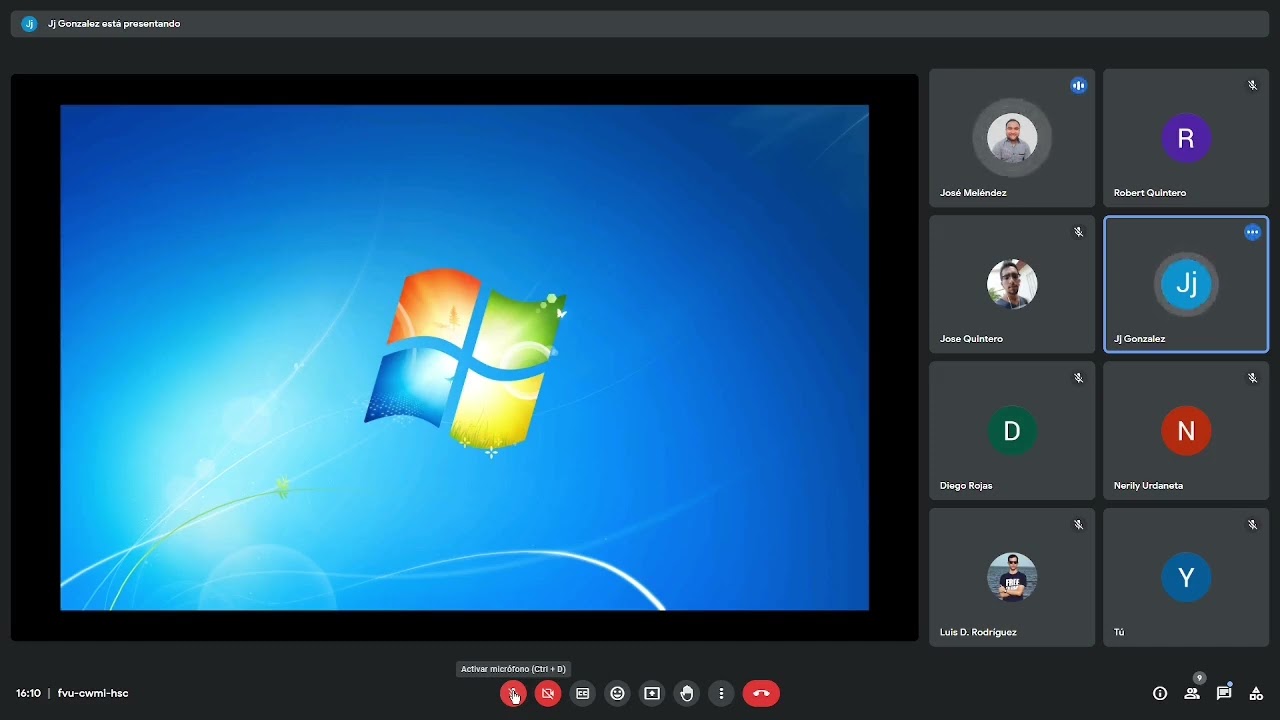Open the activities panel
This screenshot has width=1280, height=720.
point(1256,693)
